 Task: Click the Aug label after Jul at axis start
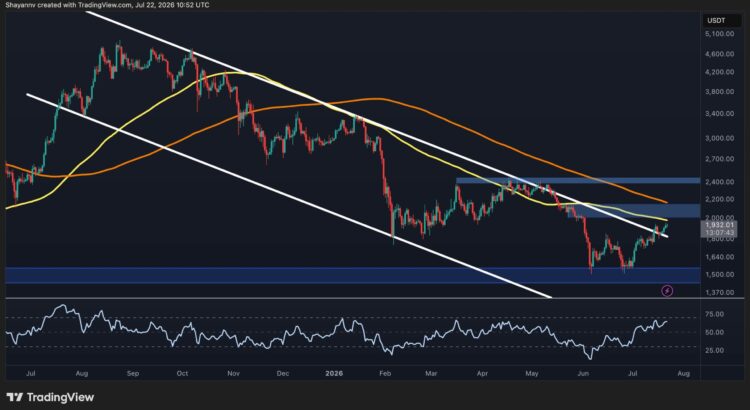81,374
